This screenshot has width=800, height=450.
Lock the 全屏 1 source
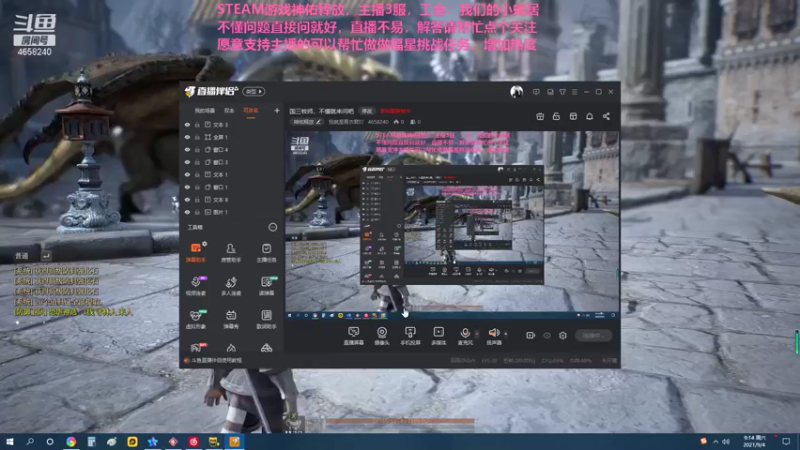tap(197, 137)
